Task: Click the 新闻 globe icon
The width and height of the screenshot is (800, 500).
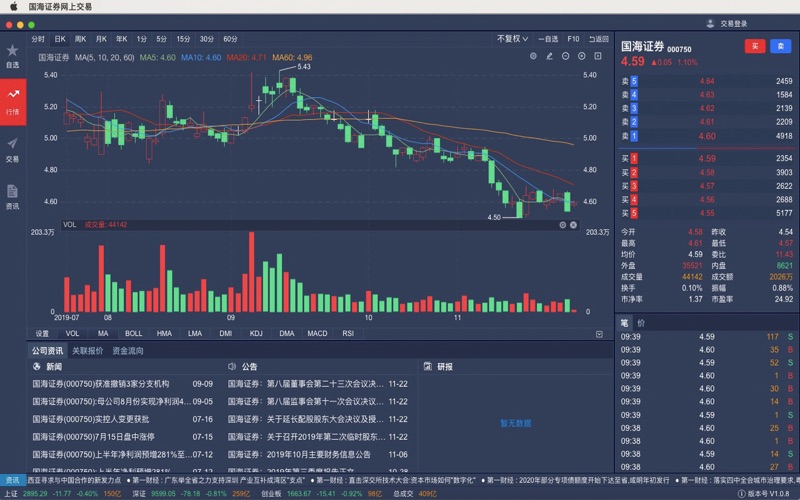Action: (x=37, y=366)
